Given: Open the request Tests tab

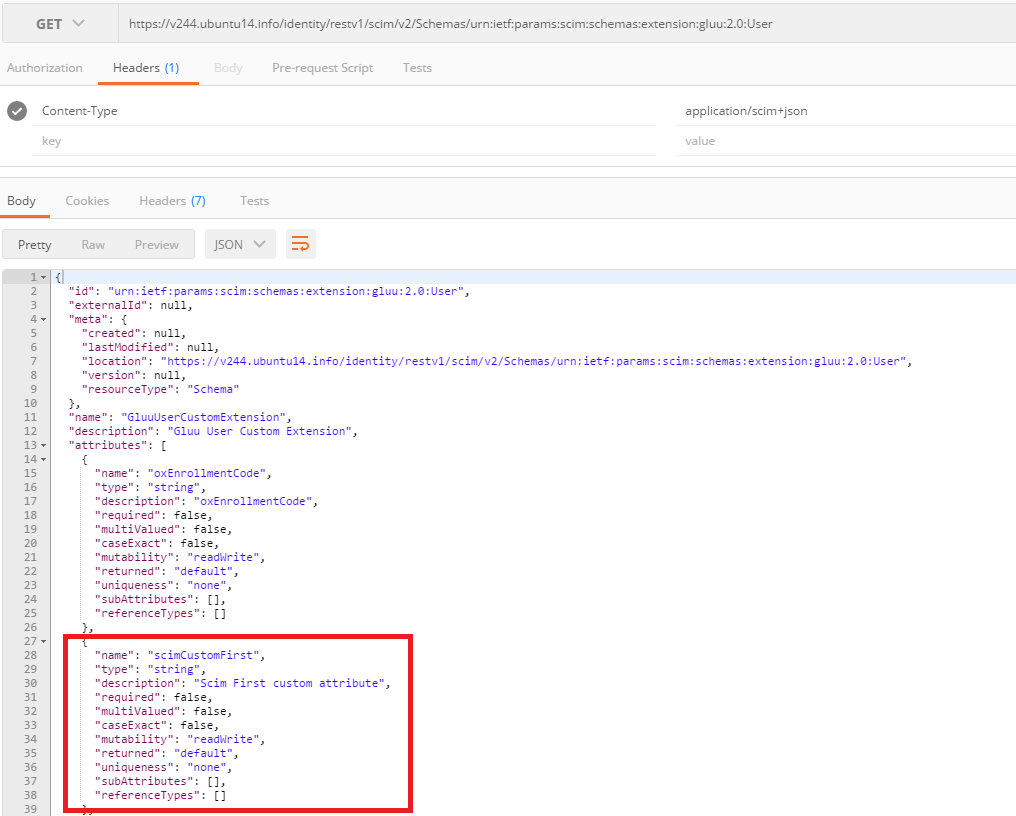Looking at the screenshot, I should [417, 68].
